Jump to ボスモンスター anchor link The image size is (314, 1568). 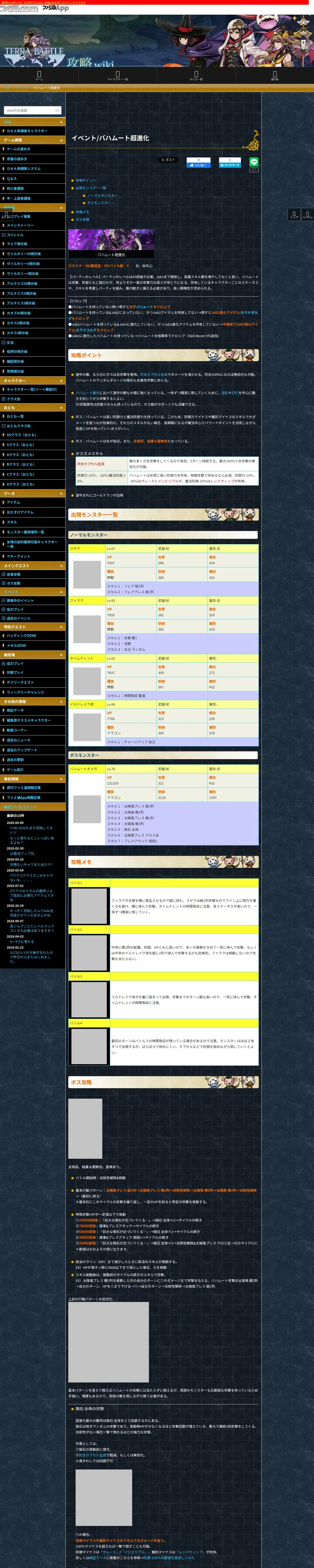99,203
